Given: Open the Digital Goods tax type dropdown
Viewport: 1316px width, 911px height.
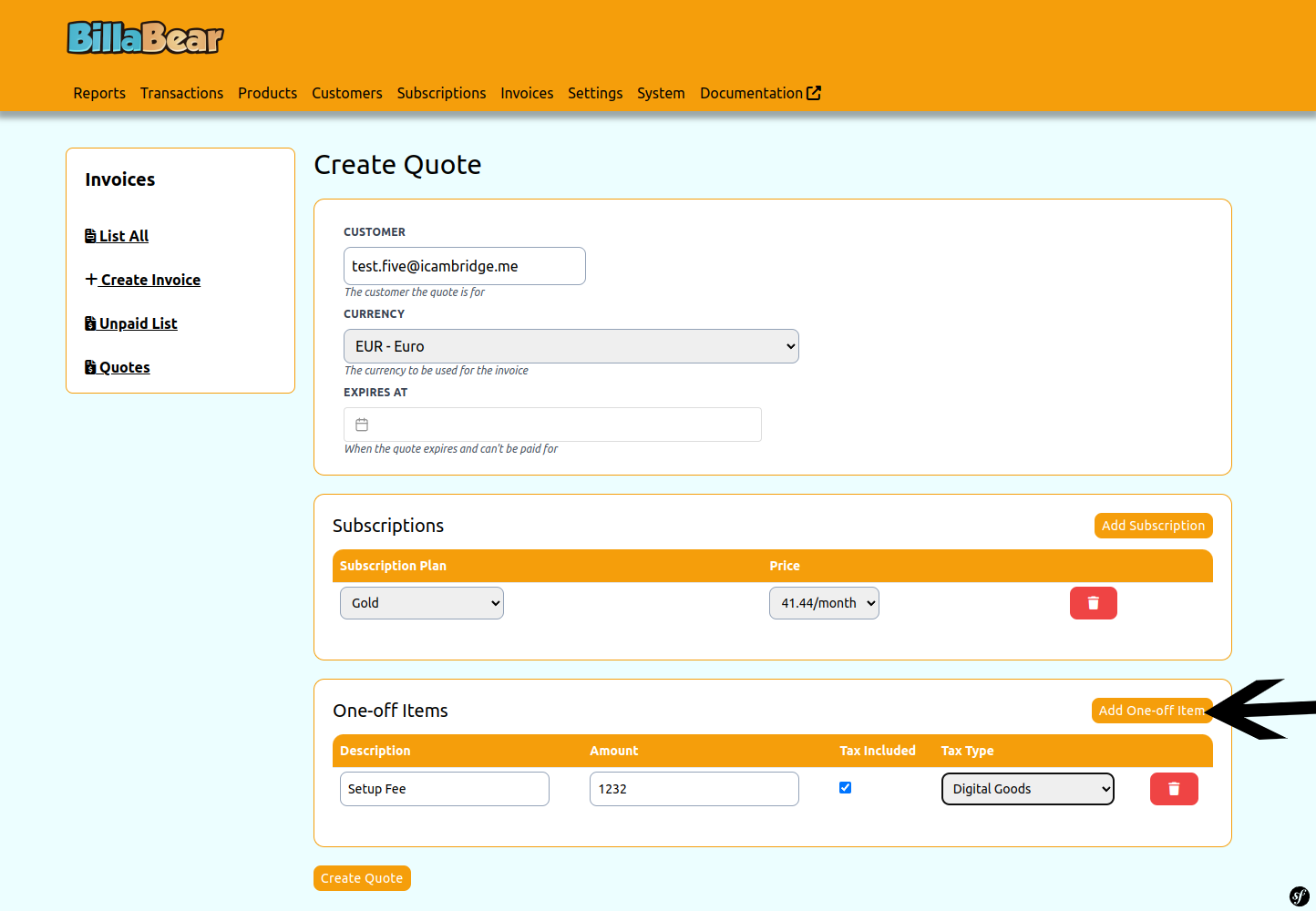Looking at the screenshot, I should [x=1028, y=789].
